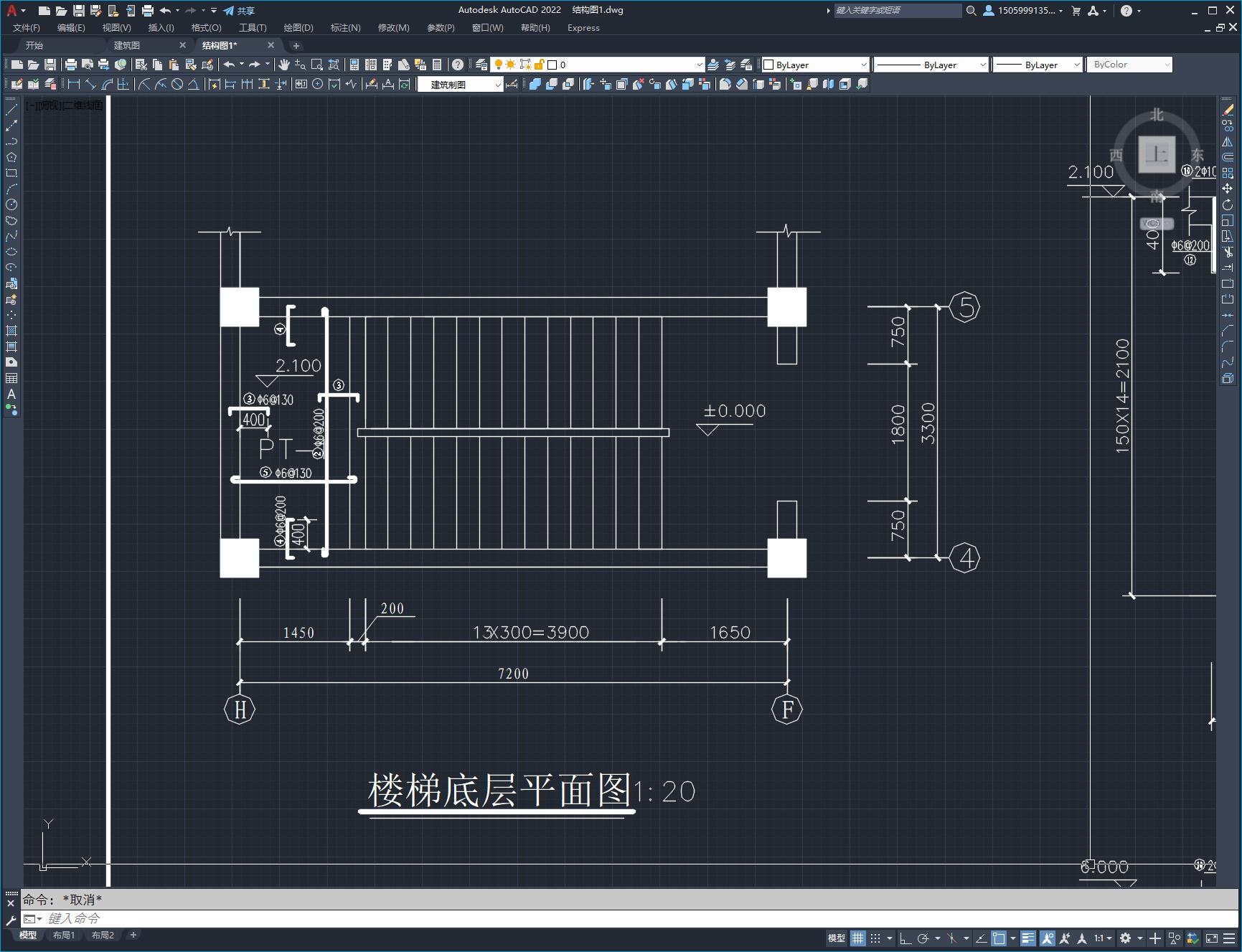
Task: Click the Plot print icon in standard toolbar
Action: (x=70, y=65)
